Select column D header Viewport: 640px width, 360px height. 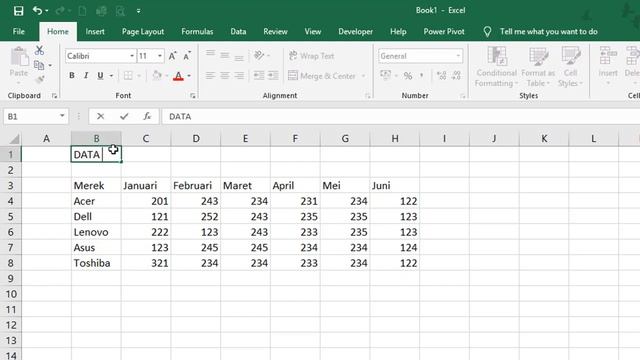[x=196, y=139]
